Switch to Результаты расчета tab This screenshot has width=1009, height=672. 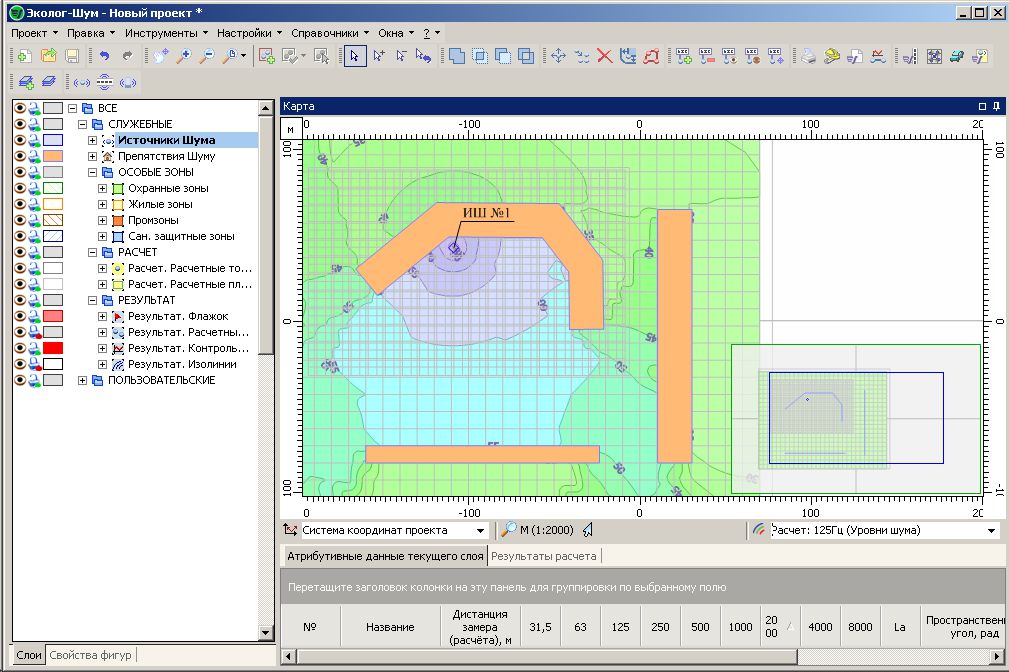click(x=544, y=556)
